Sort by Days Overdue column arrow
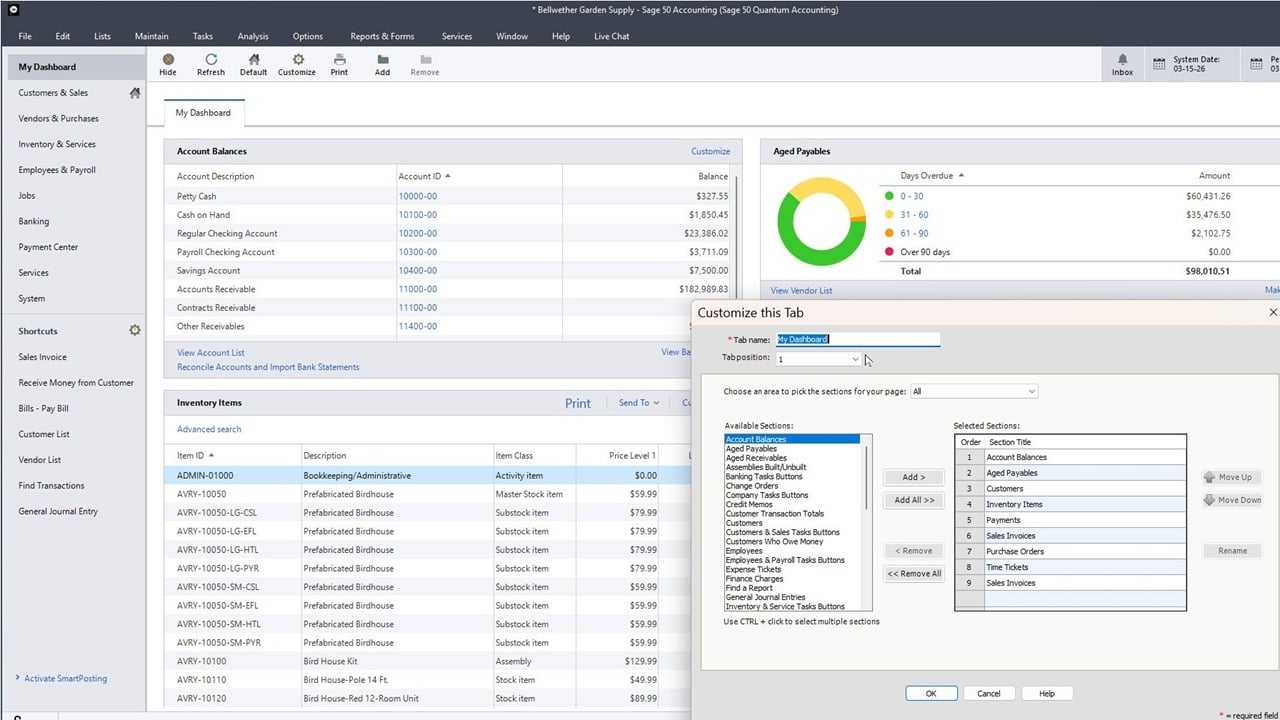Screen dimensions: 1280x720 (x=962, y=175)
